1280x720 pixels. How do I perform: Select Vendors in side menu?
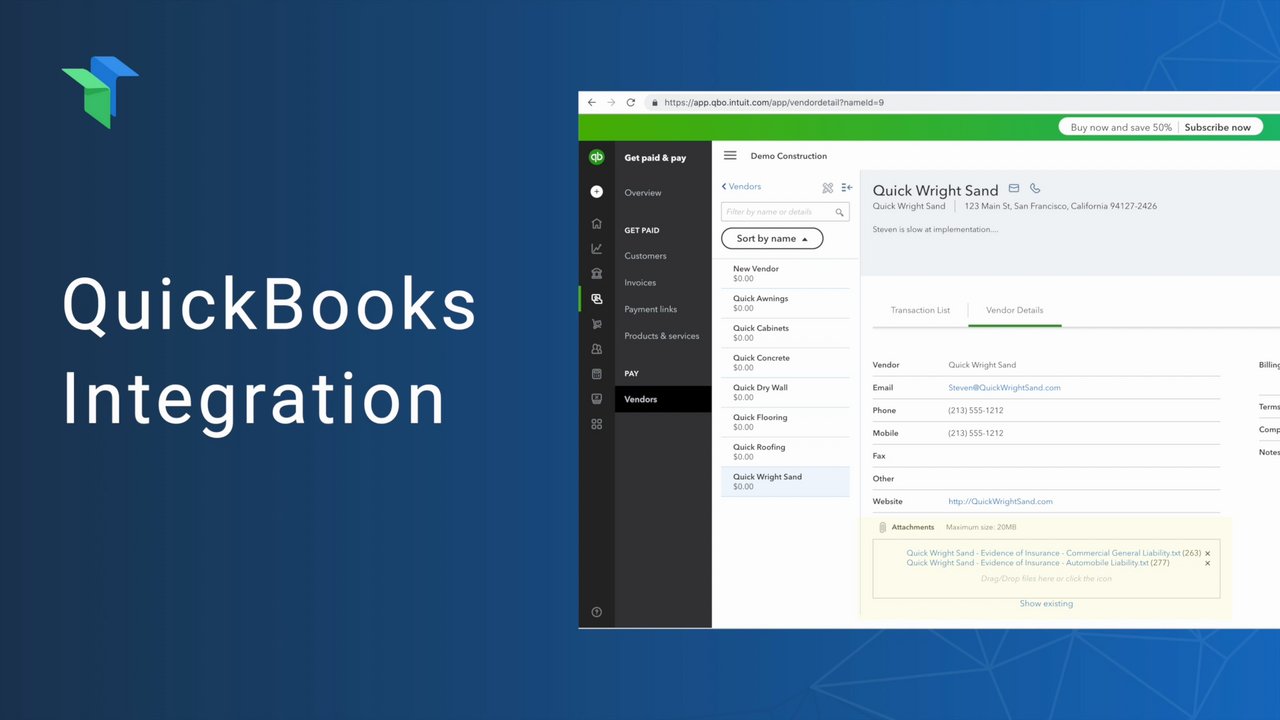[x=663, y=399]
